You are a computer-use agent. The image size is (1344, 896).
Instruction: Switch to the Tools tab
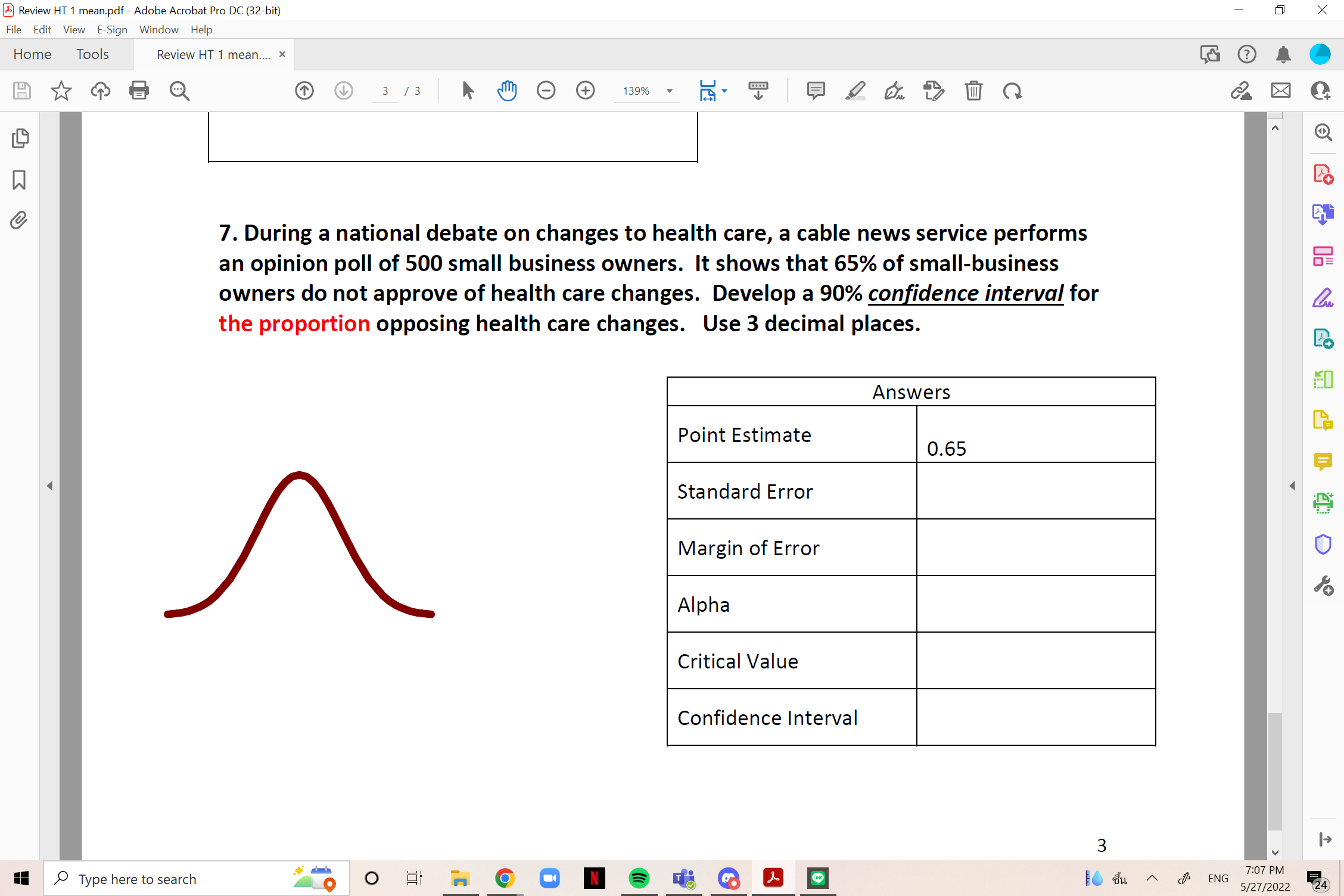click(92, 54)
